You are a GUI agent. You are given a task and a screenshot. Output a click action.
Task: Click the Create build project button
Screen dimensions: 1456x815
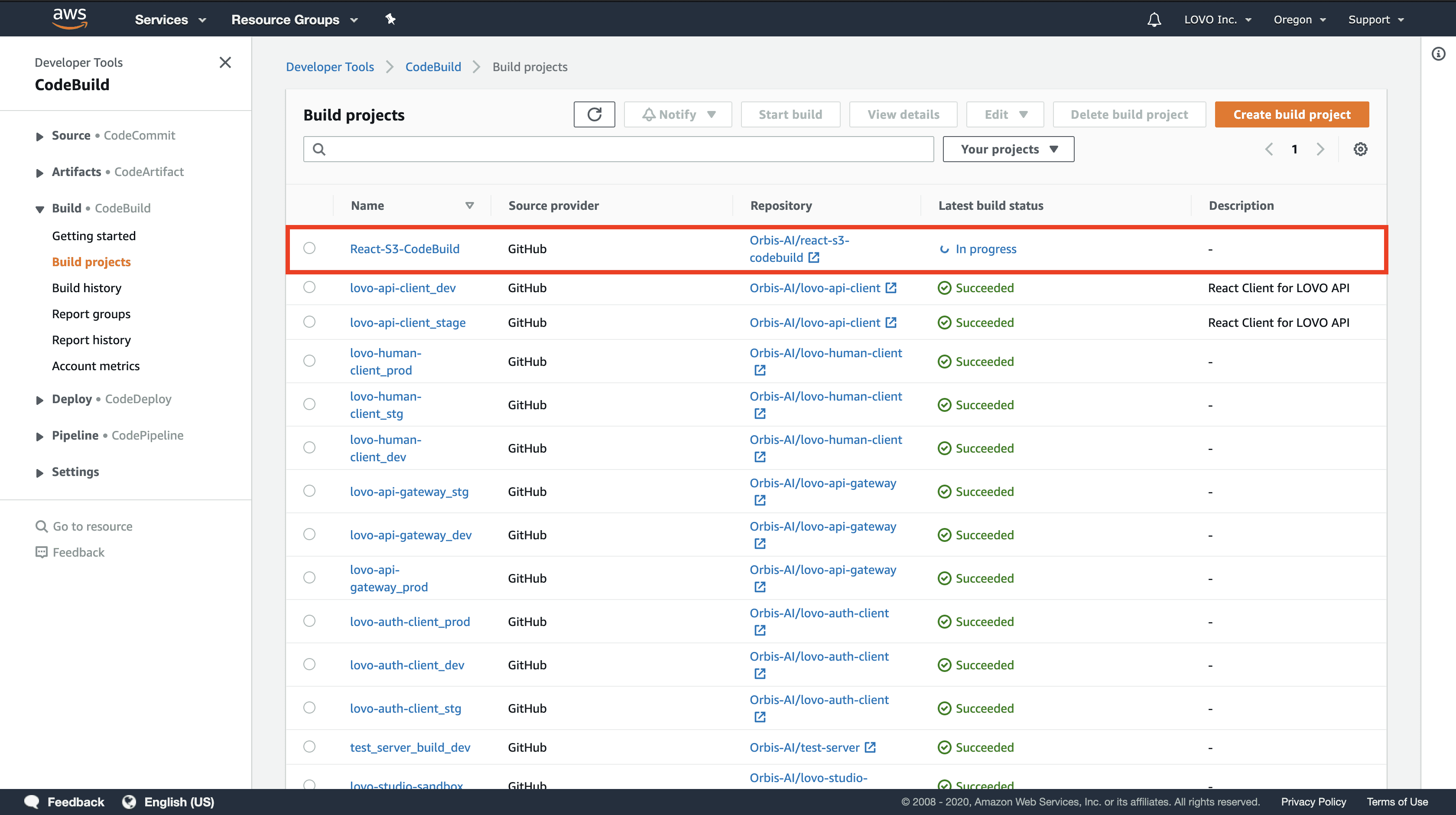[x=1291, y=114]
